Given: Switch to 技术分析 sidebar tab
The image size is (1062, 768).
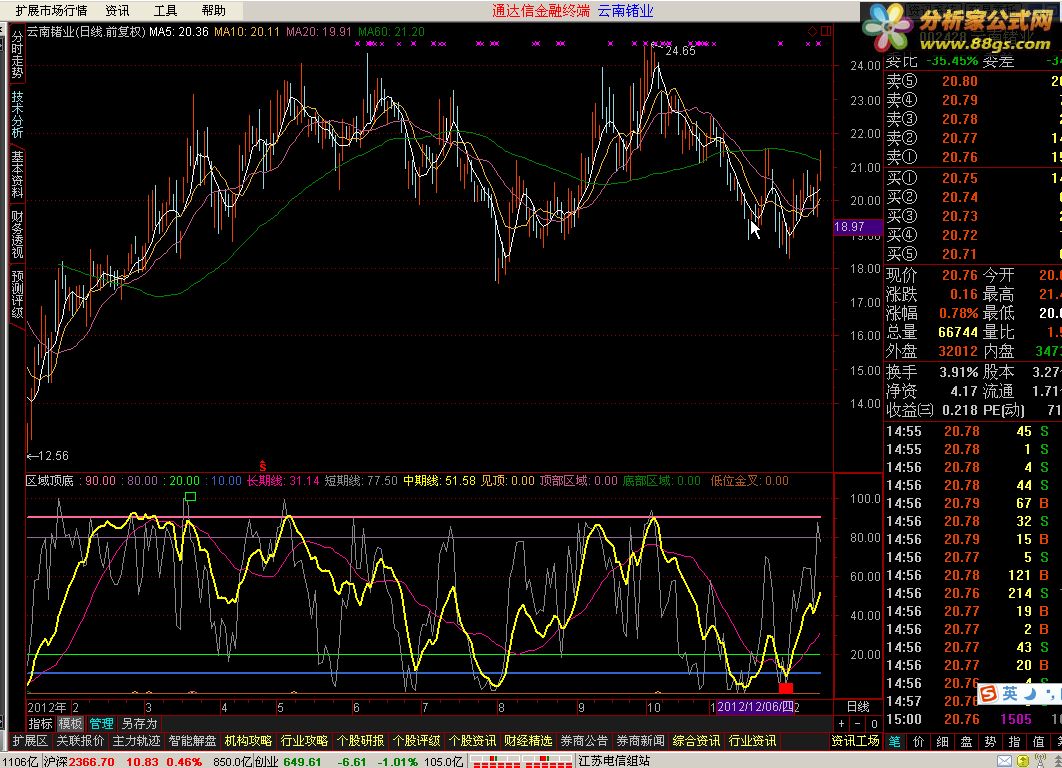Looking at the screenshot, I should [x=17, y=114].
